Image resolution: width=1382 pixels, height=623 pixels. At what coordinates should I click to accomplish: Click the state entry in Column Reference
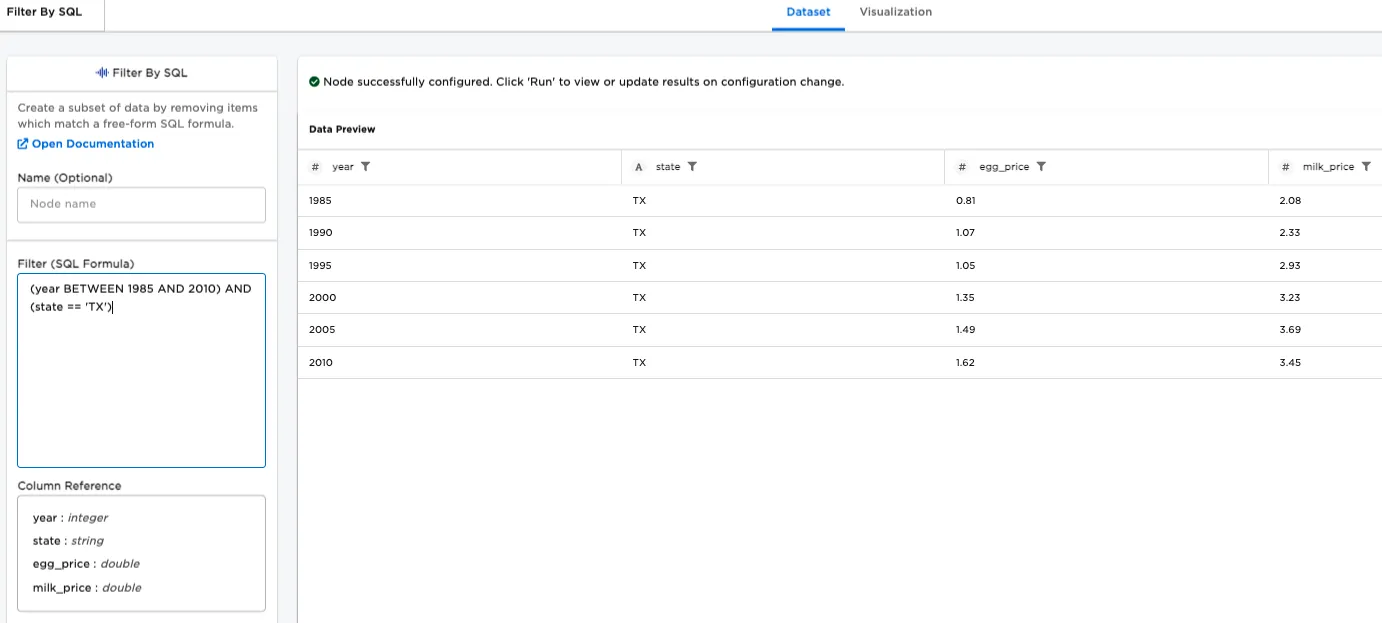(68, 541)
